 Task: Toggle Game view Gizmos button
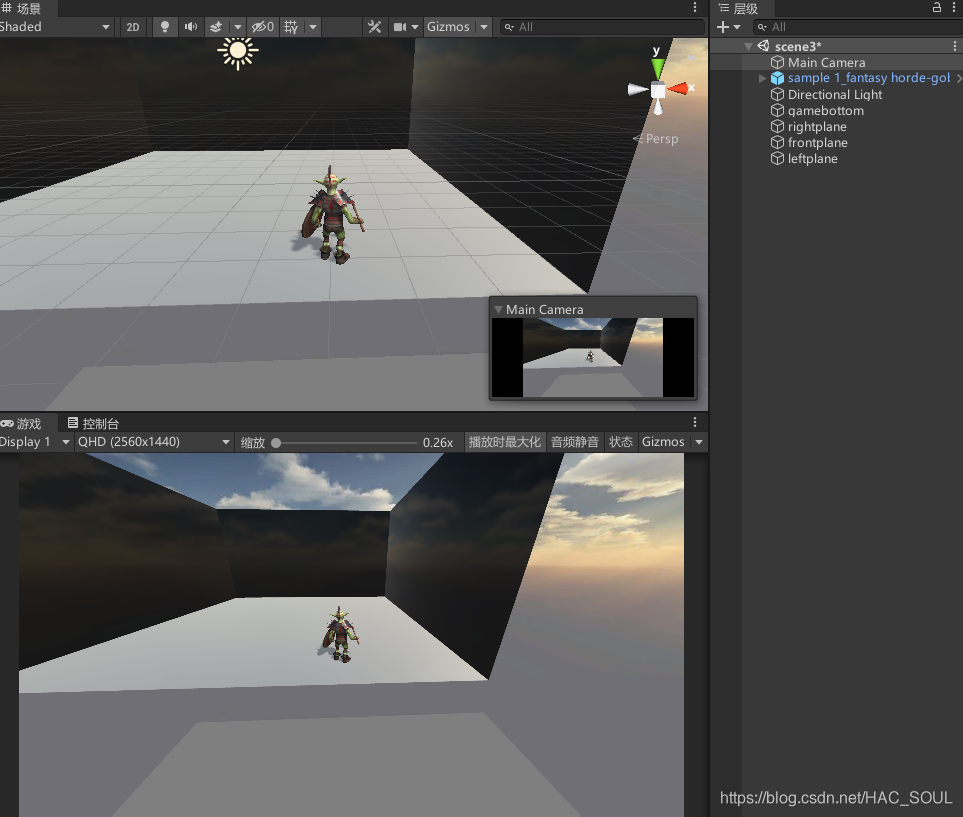click(x=663, y=442)
